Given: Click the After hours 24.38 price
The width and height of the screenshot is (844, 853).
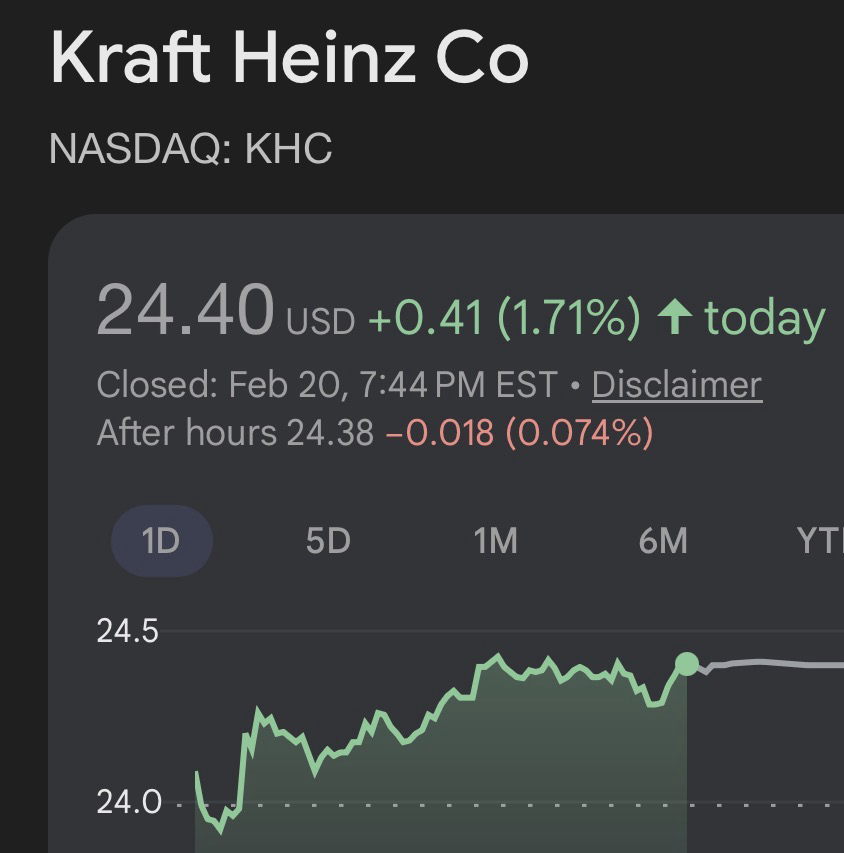Looking at the screenshot, I should (x=235, y=433).
